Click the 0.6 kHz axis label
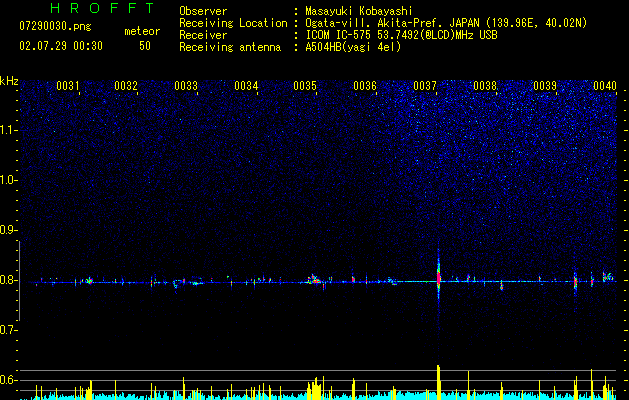This screenshot has width=629, height=400. (x=9, y=380)
